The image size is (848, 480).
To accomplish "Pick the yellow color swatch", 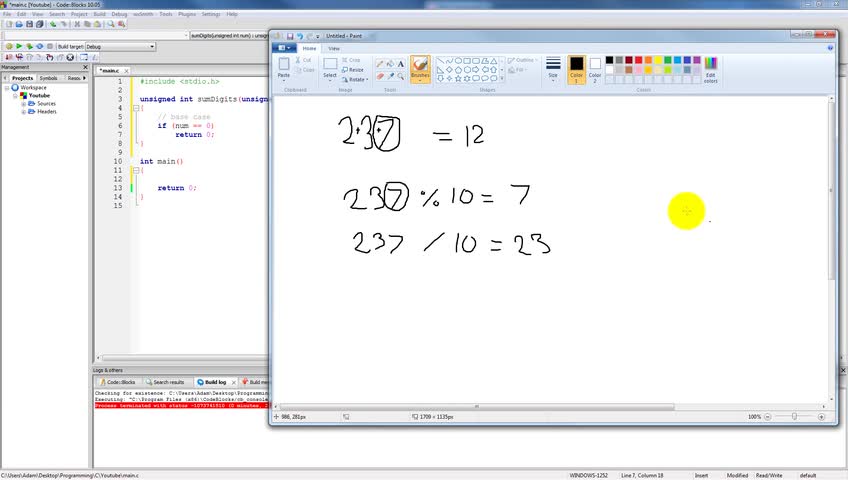I will coord(658,60).
